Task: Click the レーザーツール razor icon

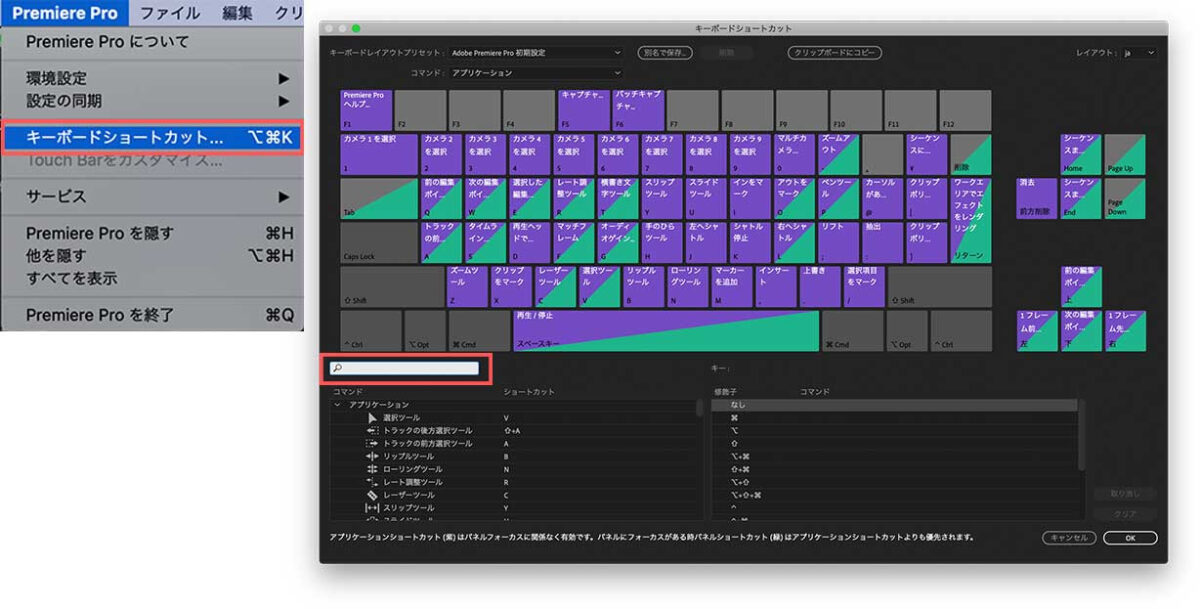Action: point(373,495)
